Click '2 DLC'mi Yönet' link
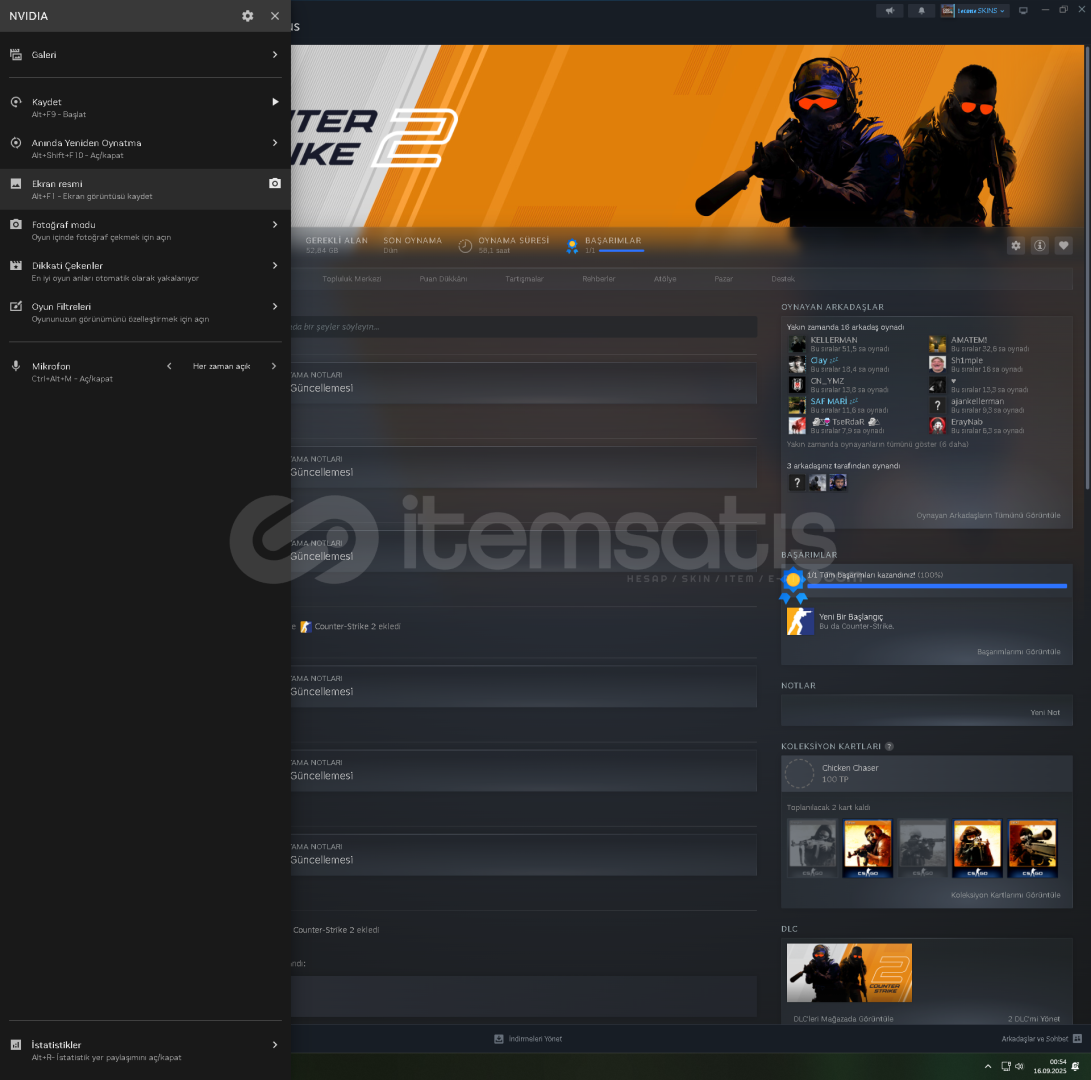Viewport: 1091px width, 1080px height. tap(1034, 1019)
